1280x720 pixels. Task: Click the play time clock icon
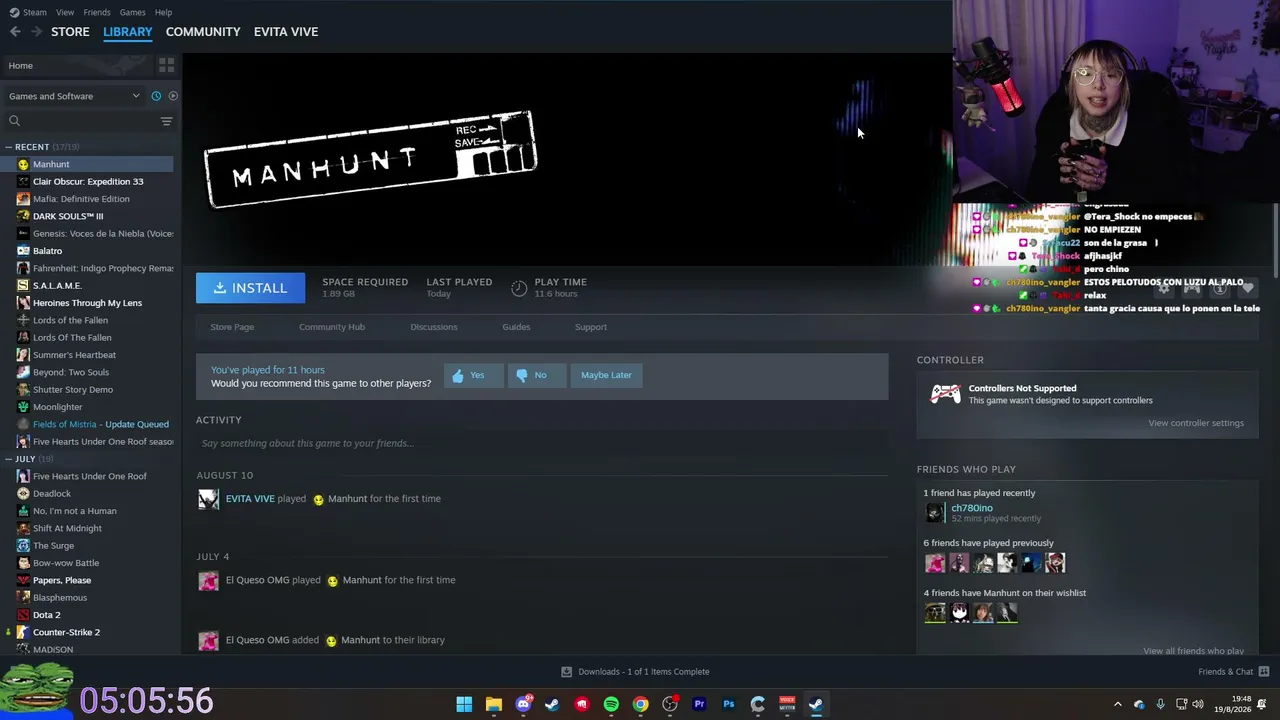[519, 288]
